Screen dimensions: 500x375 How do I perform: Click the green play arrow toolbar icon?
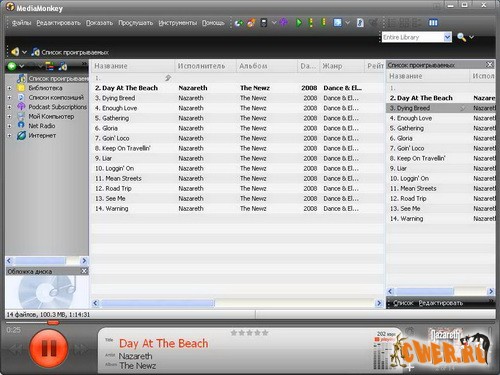point(299,23)
